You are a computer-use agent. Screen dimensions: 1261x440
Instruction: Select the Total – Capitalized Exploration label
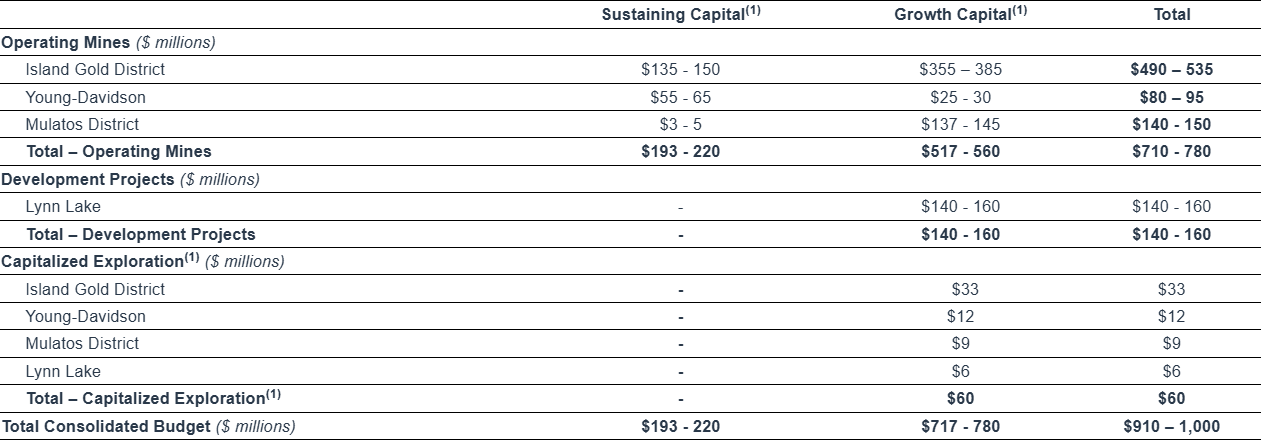pyautogui.click(x=152, y=398)
